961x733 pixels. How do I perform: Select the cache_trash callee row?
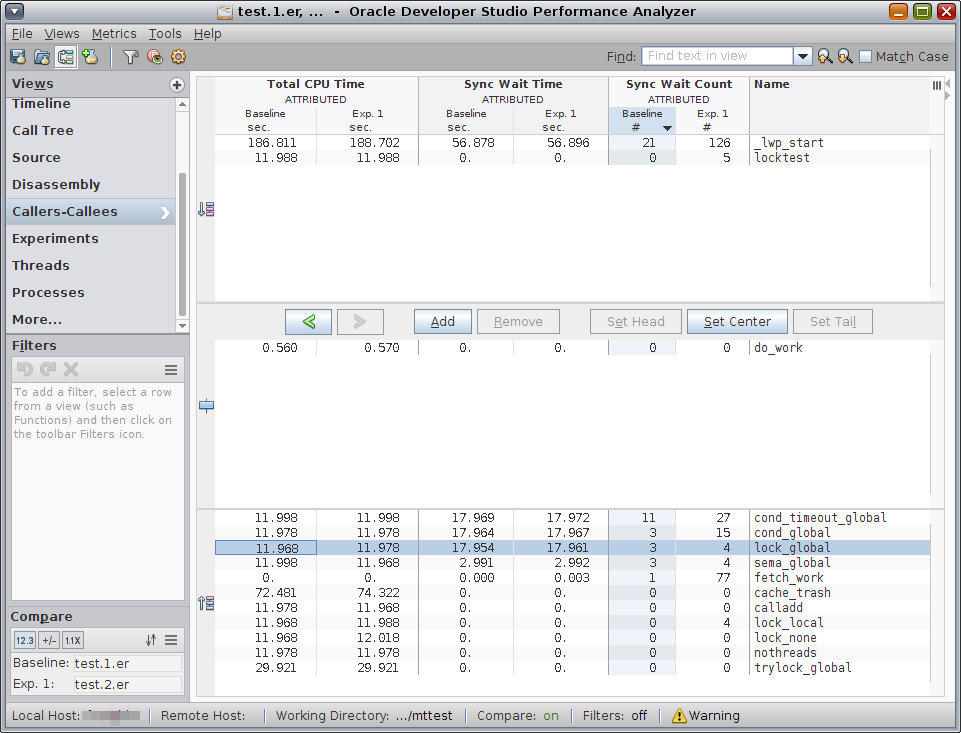tap(572, 593)
